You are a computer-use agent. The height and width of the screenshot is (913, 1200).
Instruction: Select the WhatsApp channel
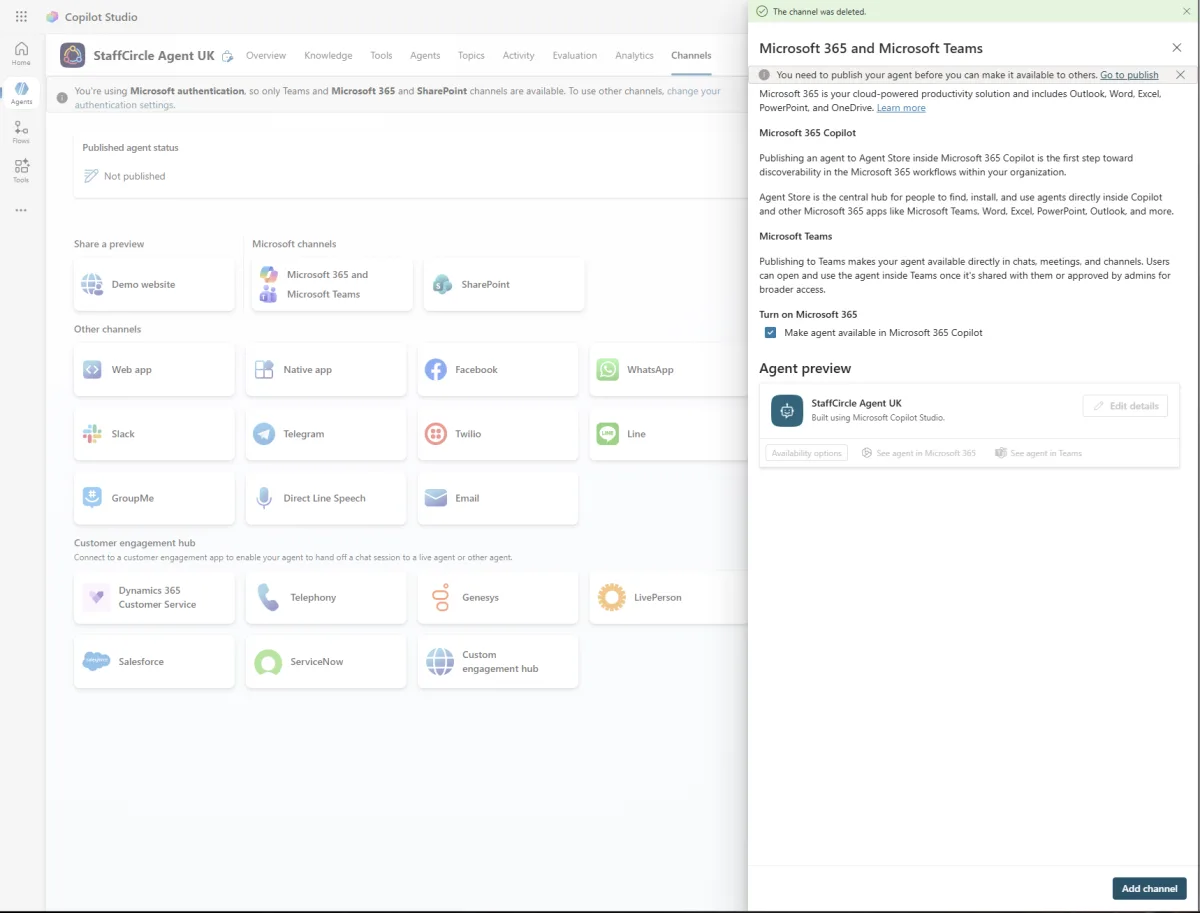[668, 369]
